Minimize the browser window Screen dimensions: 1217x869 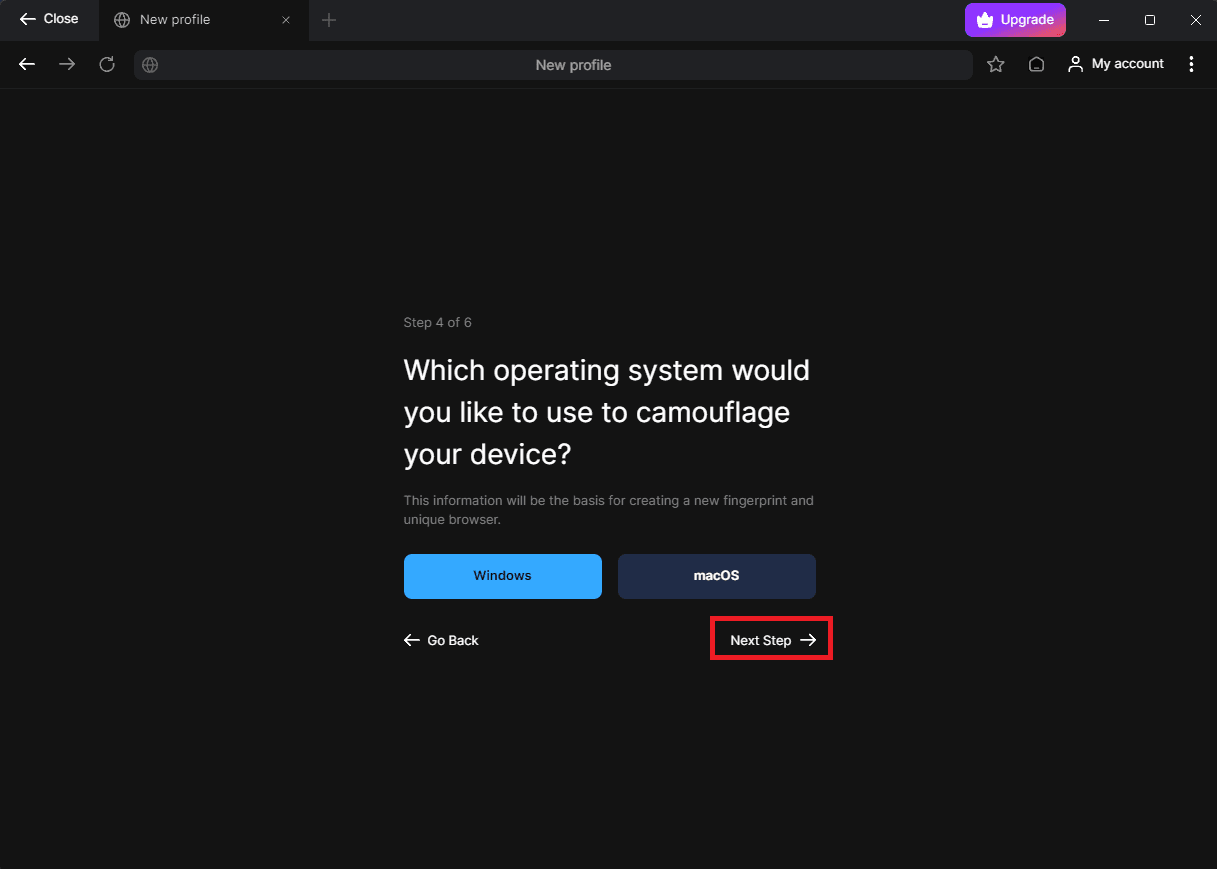click(1104, 20)
